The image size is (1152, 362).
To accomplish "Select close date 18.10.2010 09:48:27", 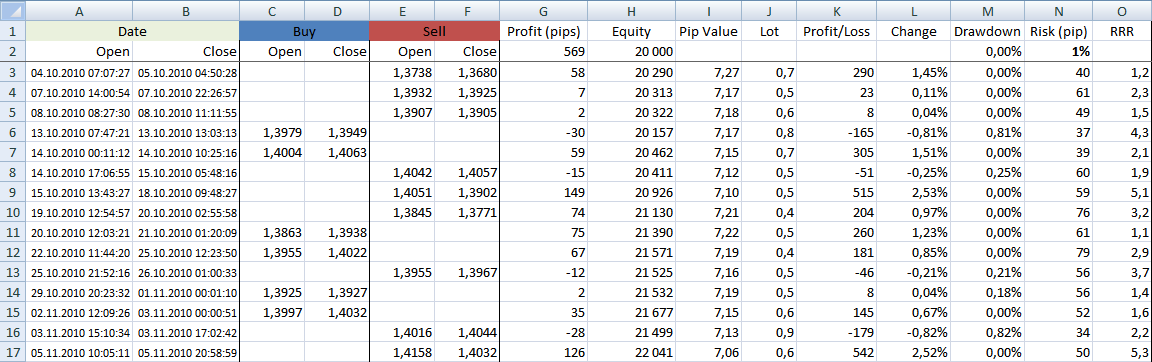I will tap(186, 192).
